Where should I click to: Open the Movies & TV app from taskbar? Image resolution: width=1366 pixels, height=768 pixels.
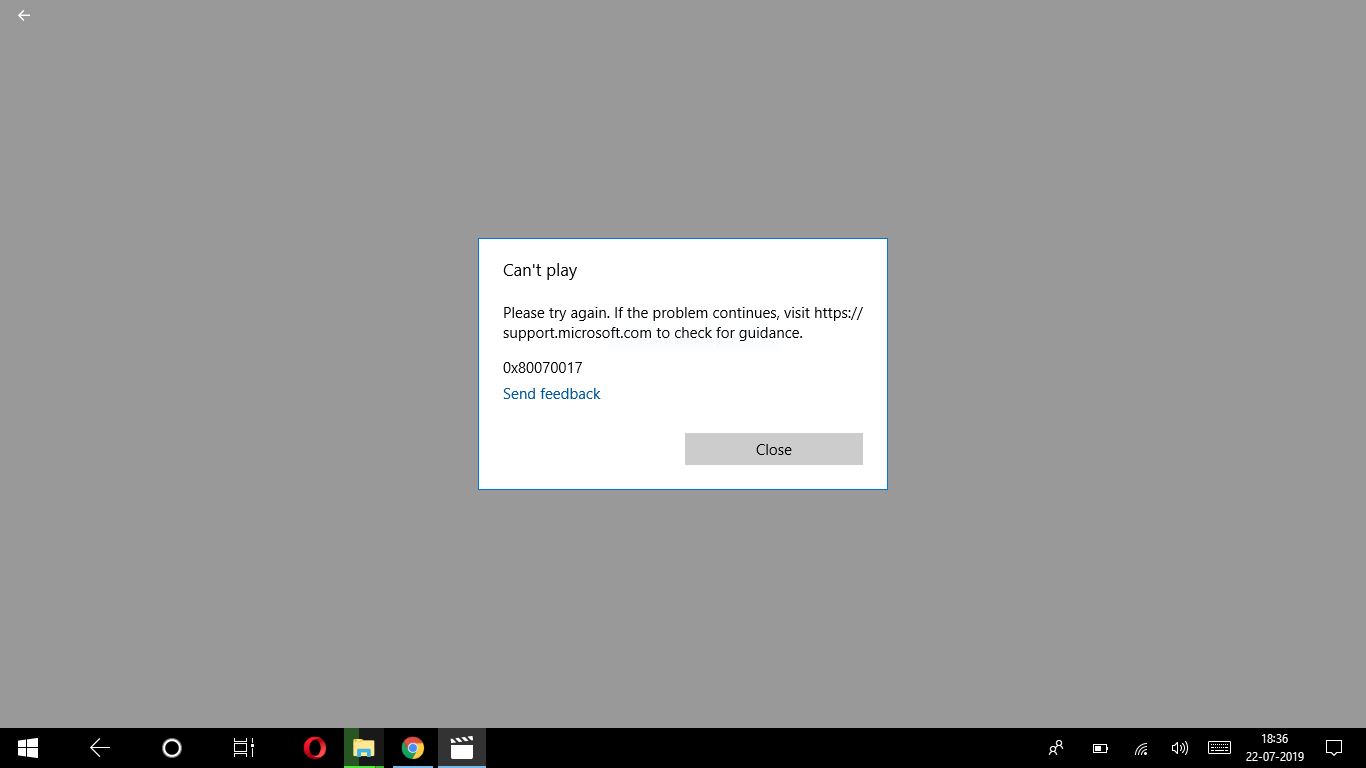pos(461,747)
